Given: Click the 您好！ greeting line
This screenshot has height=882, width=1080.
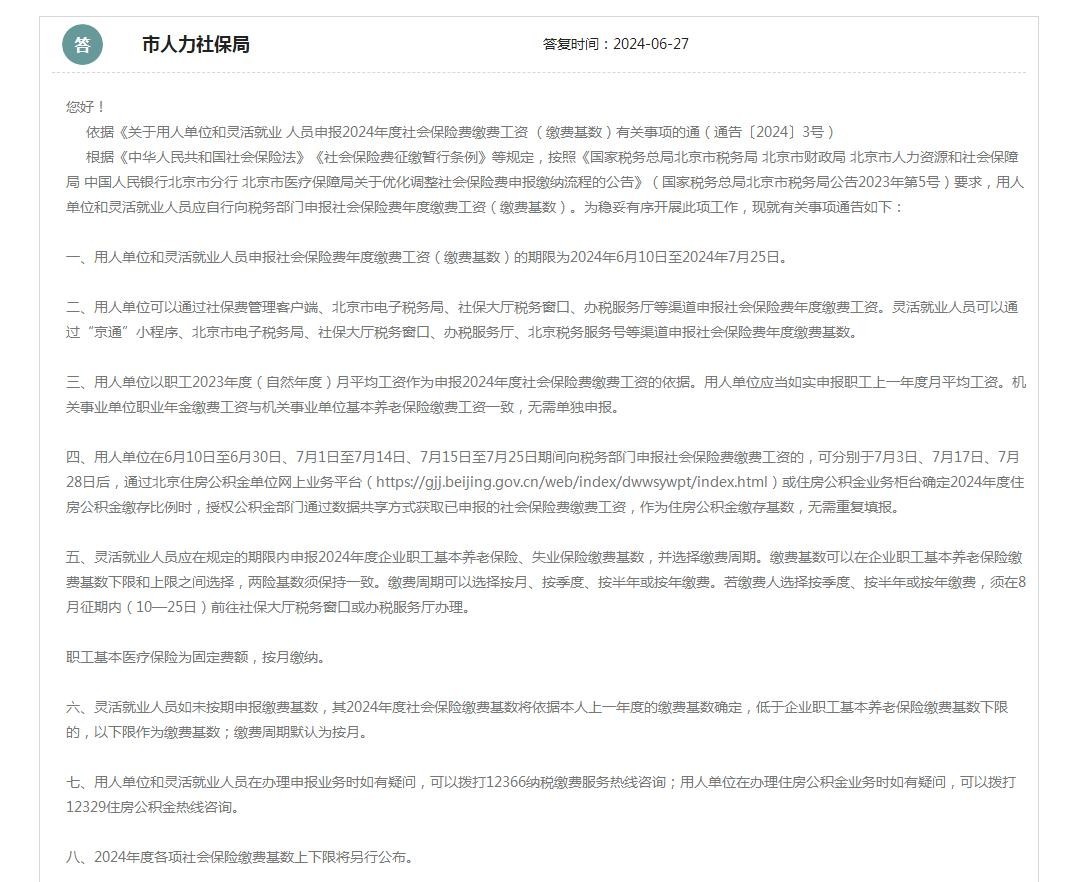Looking at the screenshot, I should (86, 107).
